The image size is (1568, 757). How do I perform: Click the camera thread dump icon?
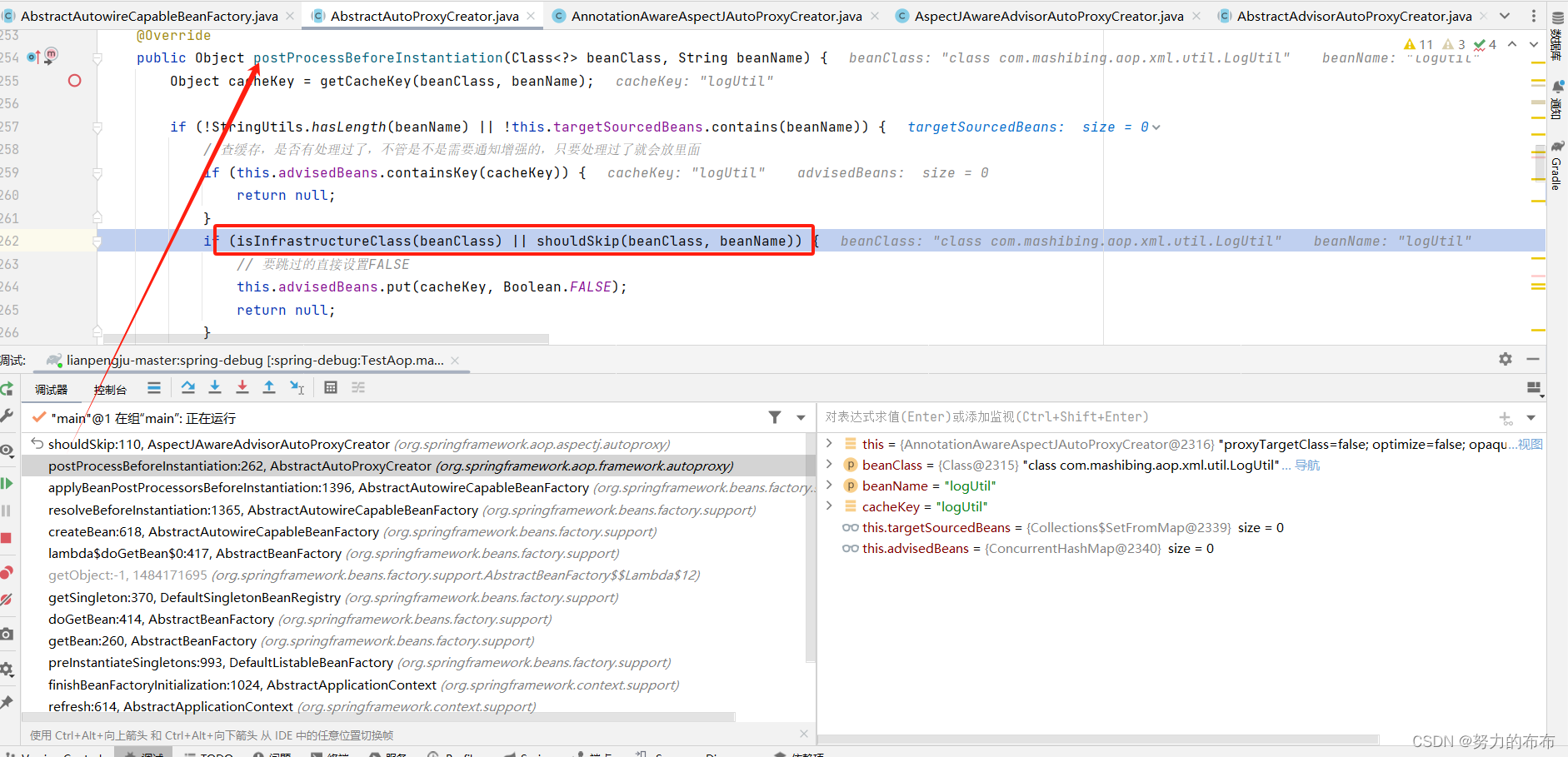[6, 634]
